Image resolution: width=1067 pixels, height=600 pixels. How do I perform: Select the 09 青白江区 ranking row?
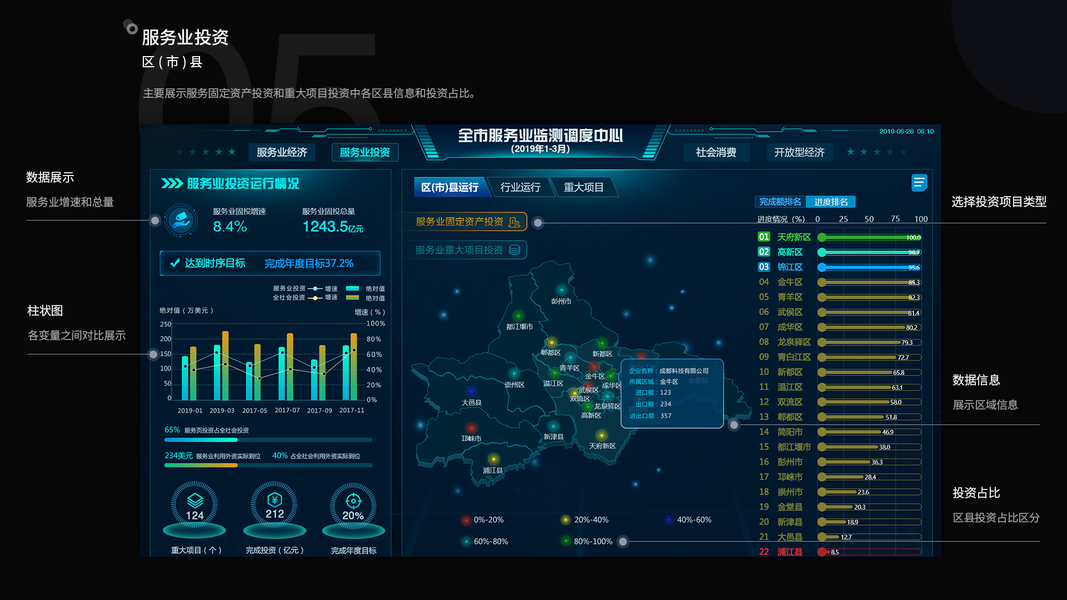pyautogui.click(x=840, y=357)
